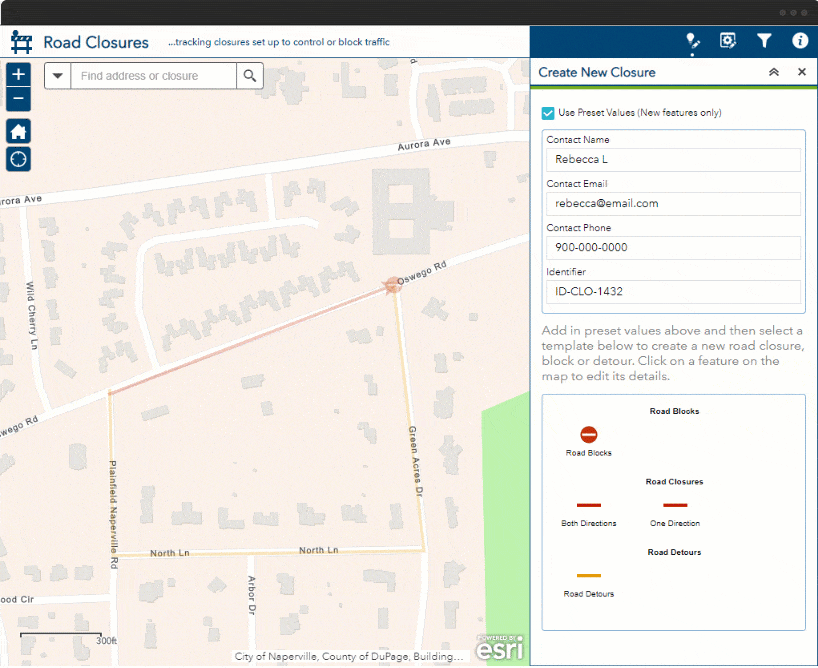Click the Road Closures barrier logo
Image resolution: width=818 pixels, height=668 pixels.
[21, 42]
